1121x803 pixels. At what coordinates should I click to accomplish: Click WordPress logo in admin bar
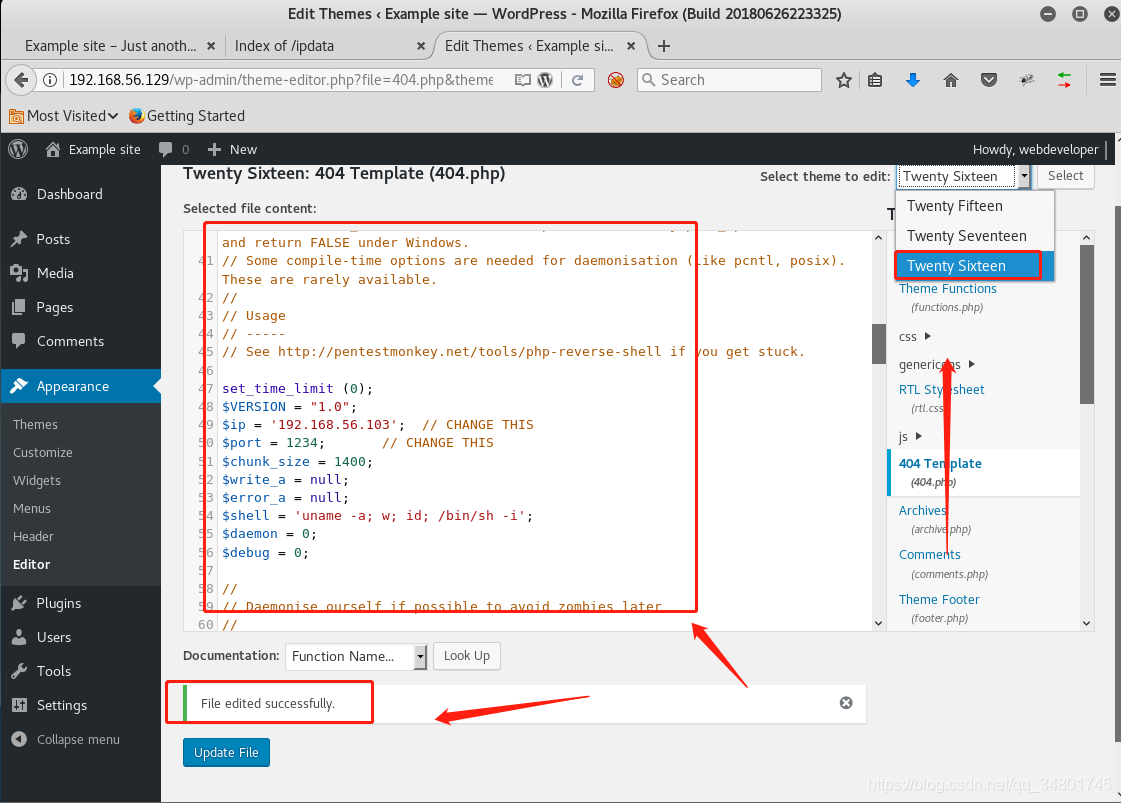coord(18,149)
